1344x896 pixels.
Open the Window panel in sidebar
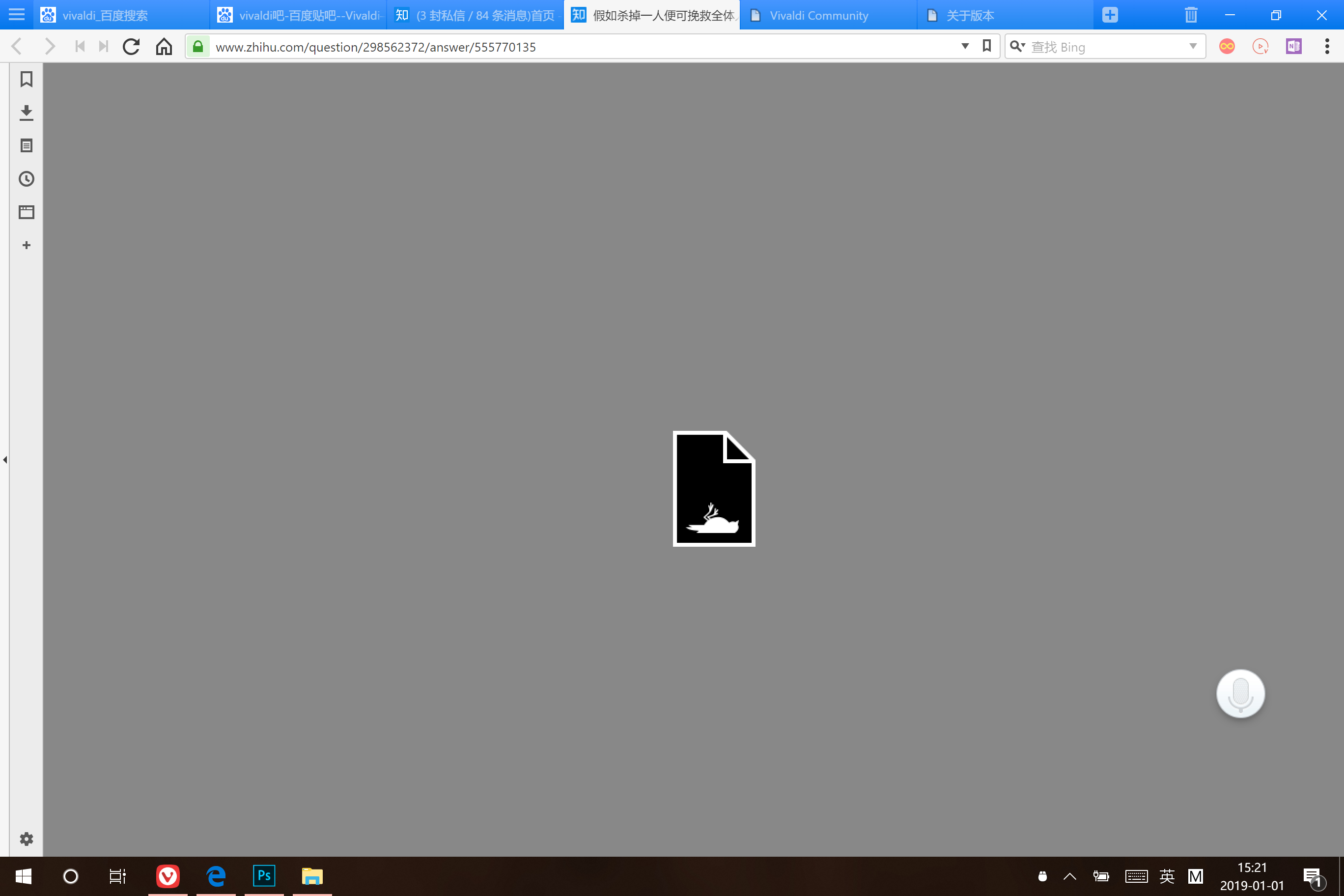tap(27, 212)
